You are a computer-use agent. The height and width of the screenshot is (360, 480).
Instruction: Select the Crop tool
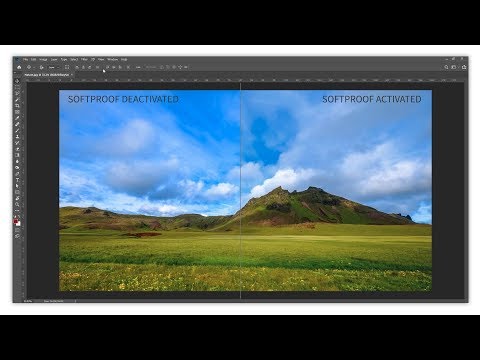[x=17, y=105]
